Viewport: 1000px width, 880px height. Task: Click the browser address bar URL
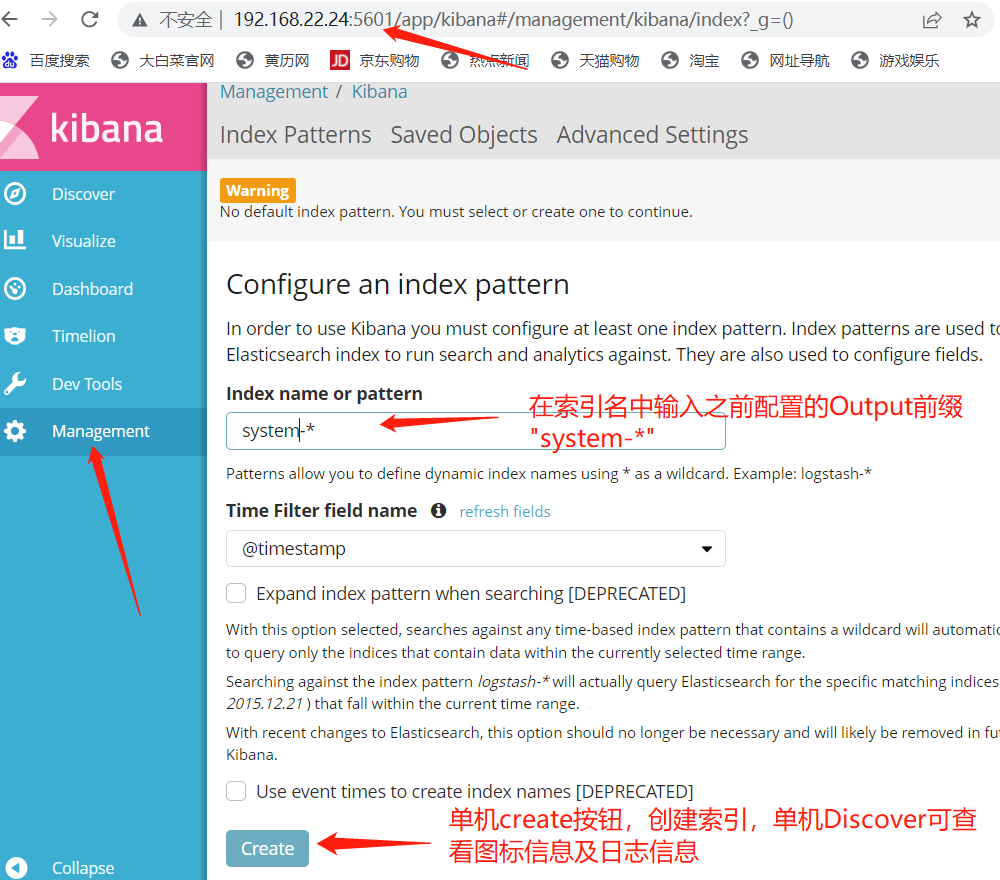(513, 20)
